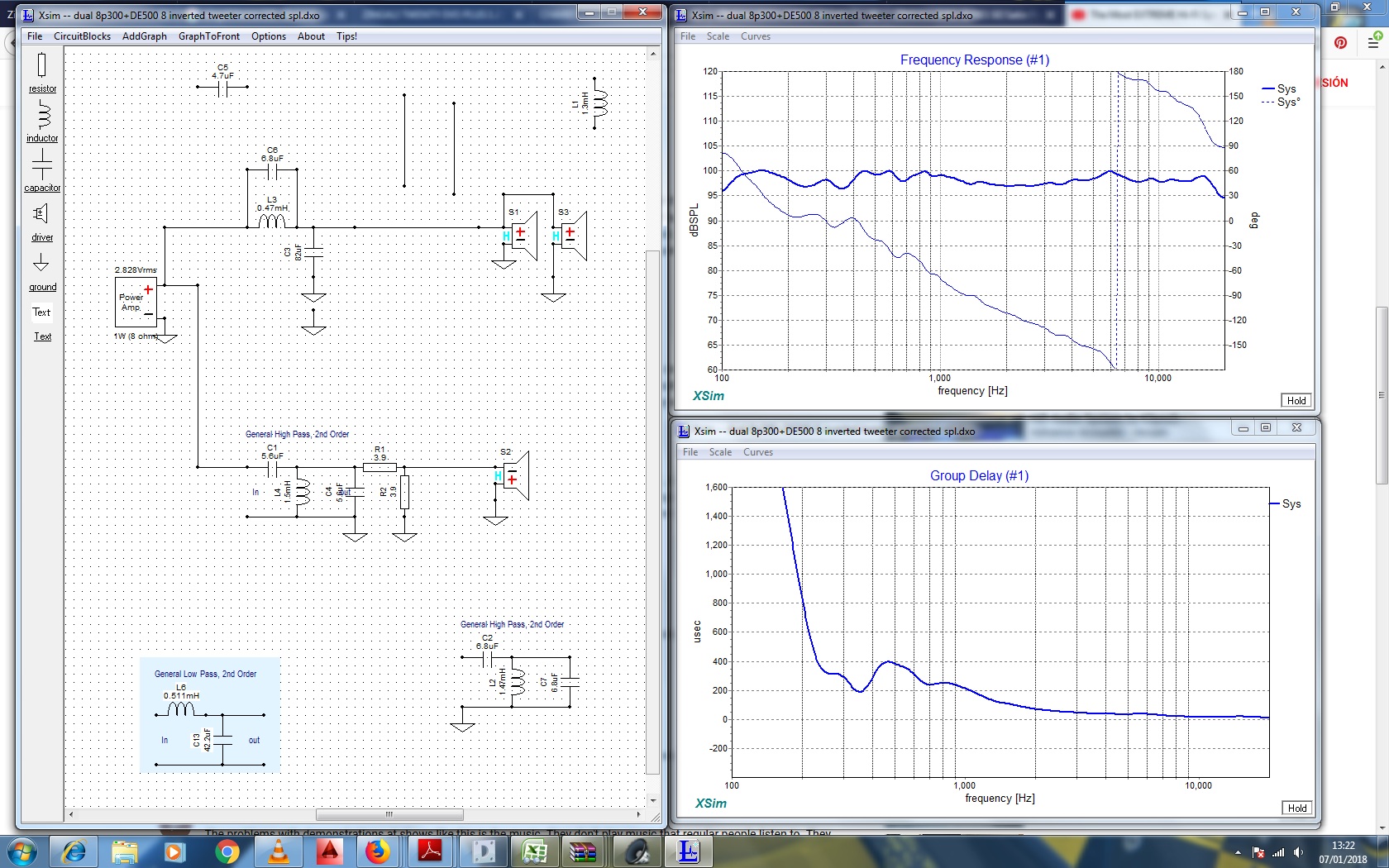Image resolution: width=1389 pixels, height=868 pixels.
Task: Open Google Chrome from taskbar
Action: [227, 852]
